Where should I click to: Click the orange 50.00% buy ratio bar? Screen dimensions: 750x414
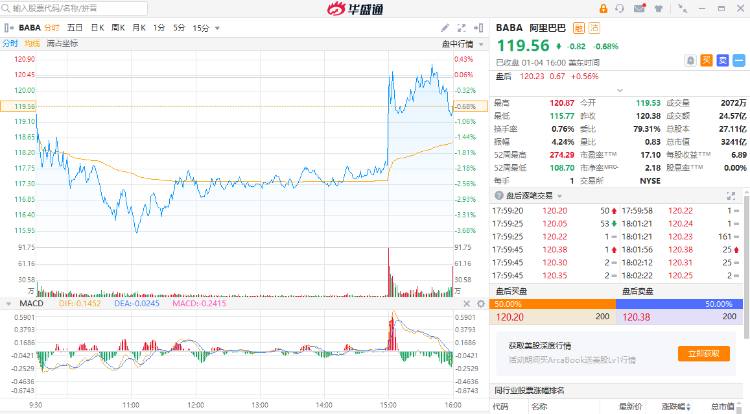click(552, 304)
